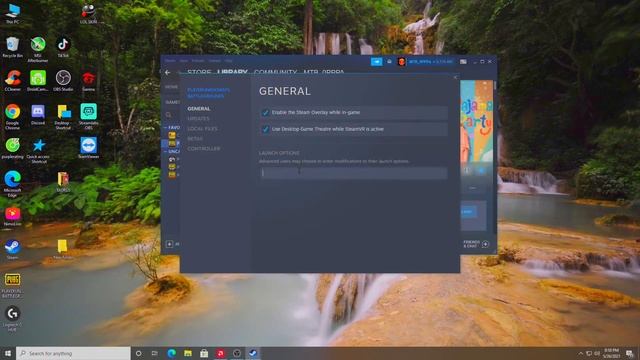The image size is (640, 360).
Task: Show hidden system tray icons chevron
Action: (580, 353)
